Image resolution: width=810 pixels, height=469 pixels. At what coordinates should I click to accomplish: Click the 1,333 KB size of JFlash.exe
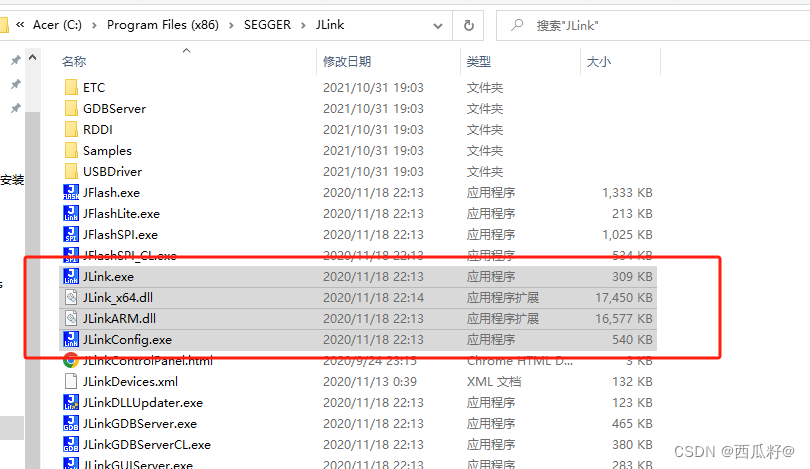(x=627, y=192)
